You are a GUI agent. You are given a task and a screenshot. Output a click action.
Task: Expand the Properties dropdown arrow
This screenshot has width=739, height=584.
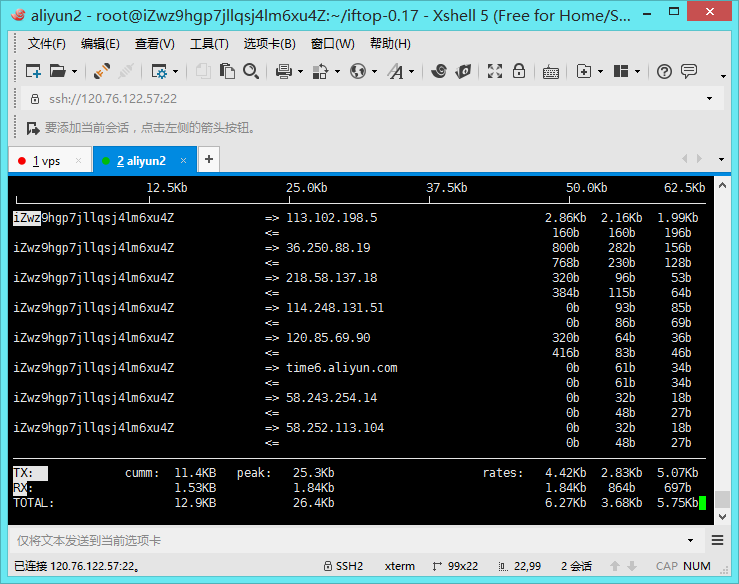coord(175,72)
